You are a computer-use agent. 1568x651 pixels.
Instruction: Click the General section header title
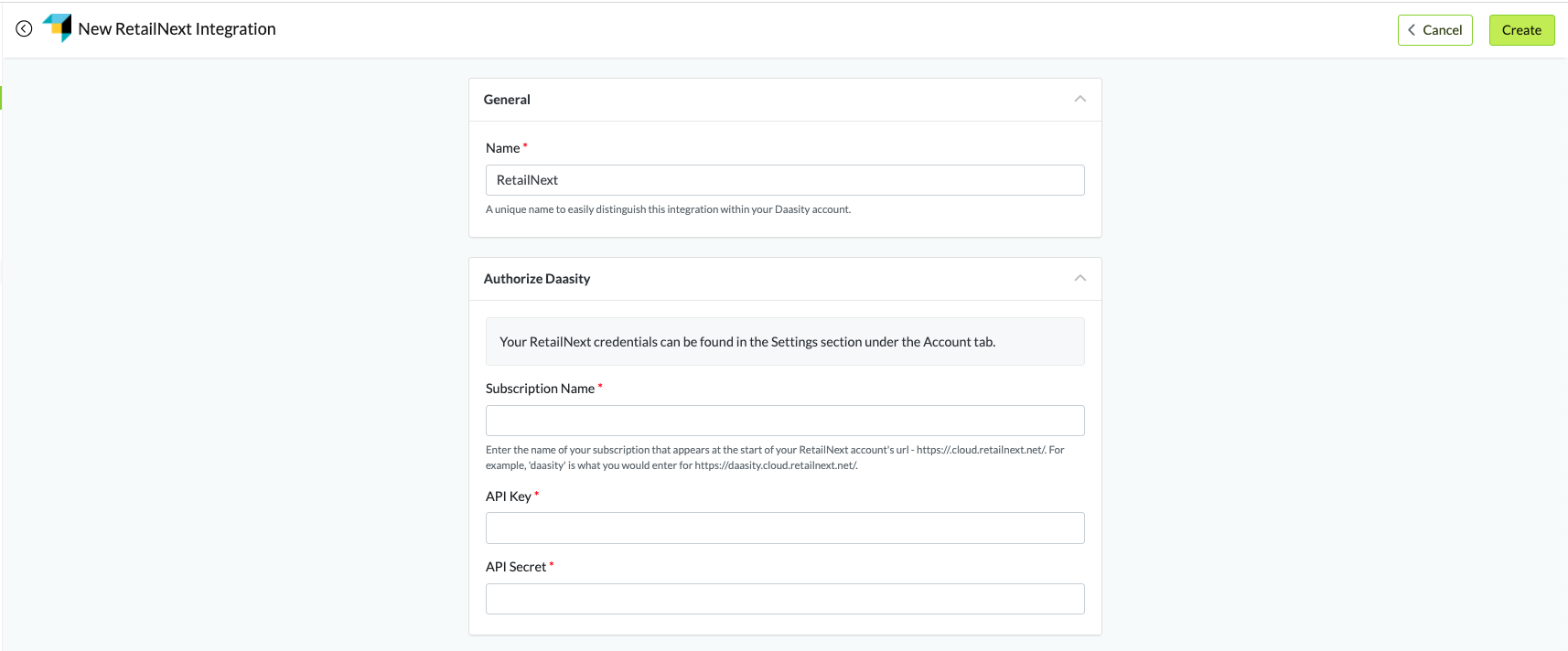click(x=507, y=100)
